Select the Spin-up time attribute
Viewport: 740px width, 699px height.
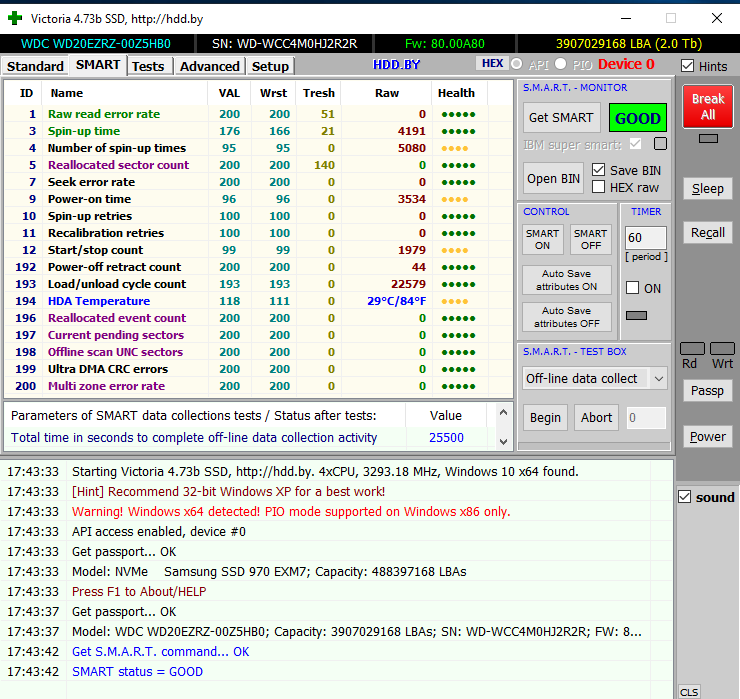[258, 131]
